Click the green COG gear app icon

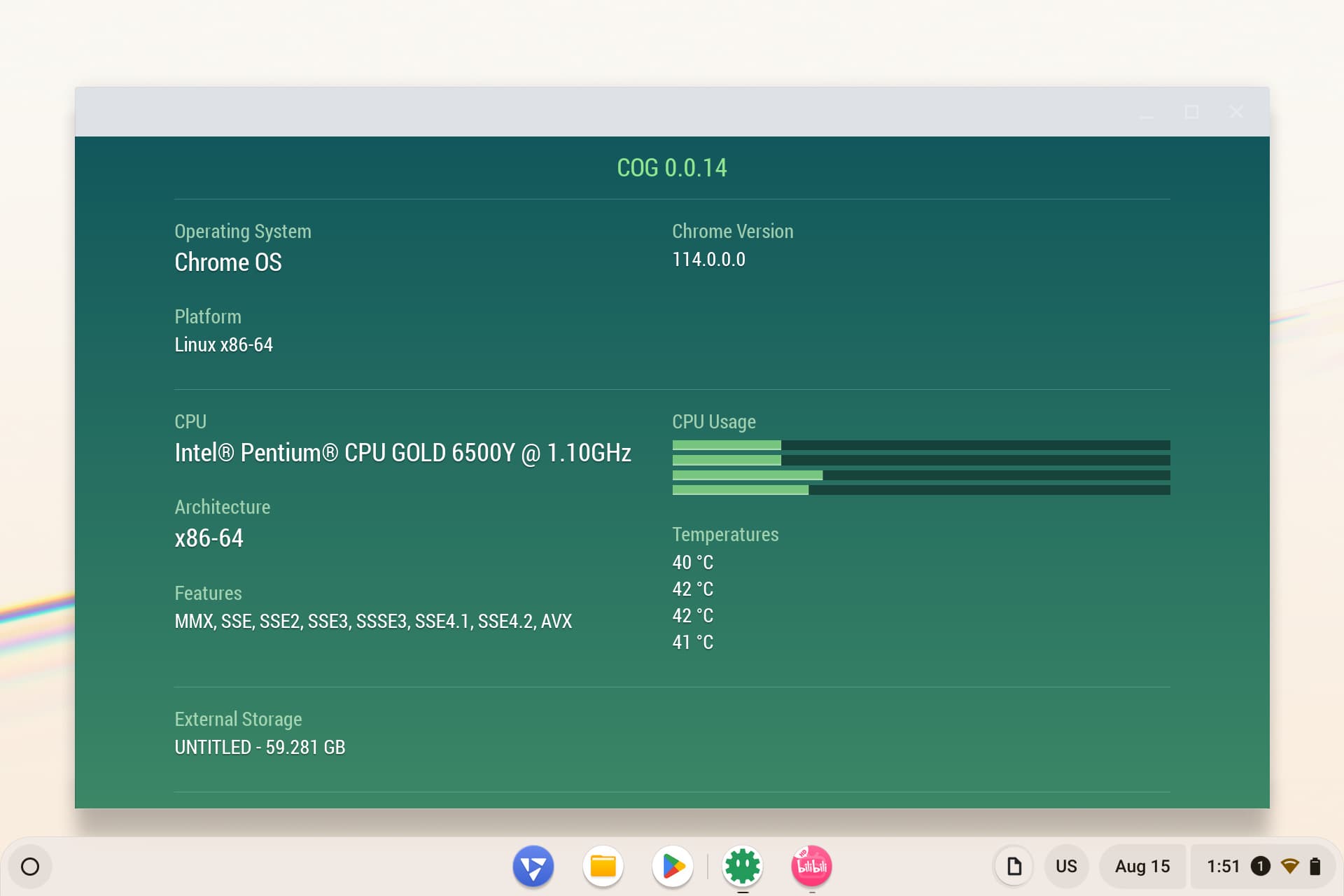(x=742, y=866)
